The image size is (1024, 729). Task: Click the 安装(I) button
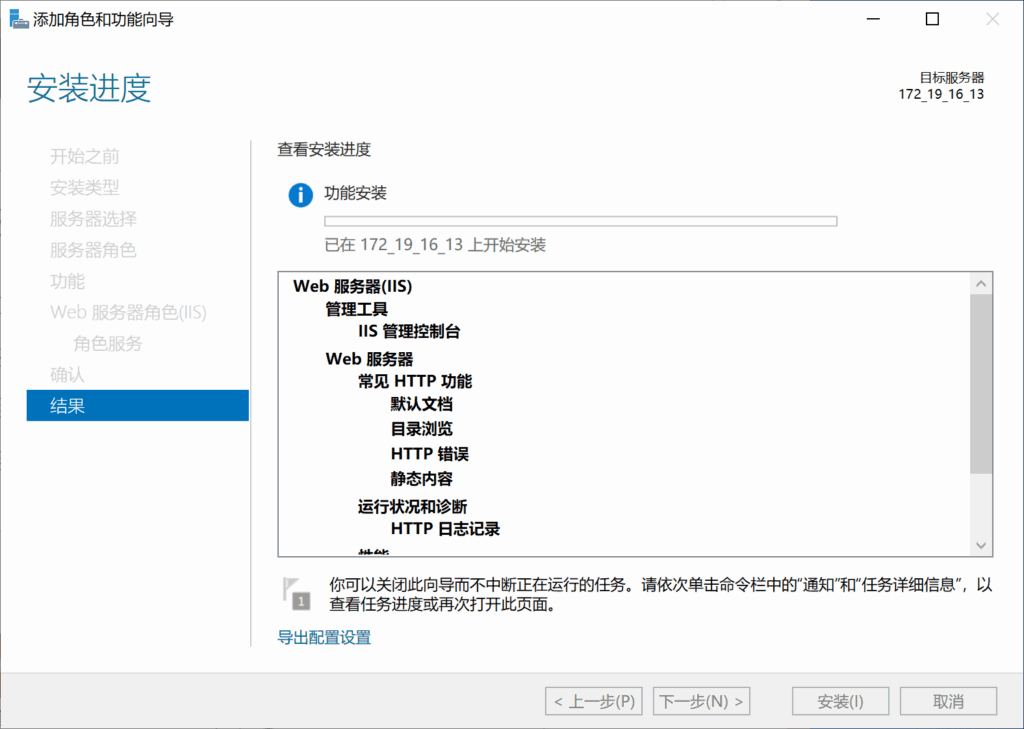[839, 701]
